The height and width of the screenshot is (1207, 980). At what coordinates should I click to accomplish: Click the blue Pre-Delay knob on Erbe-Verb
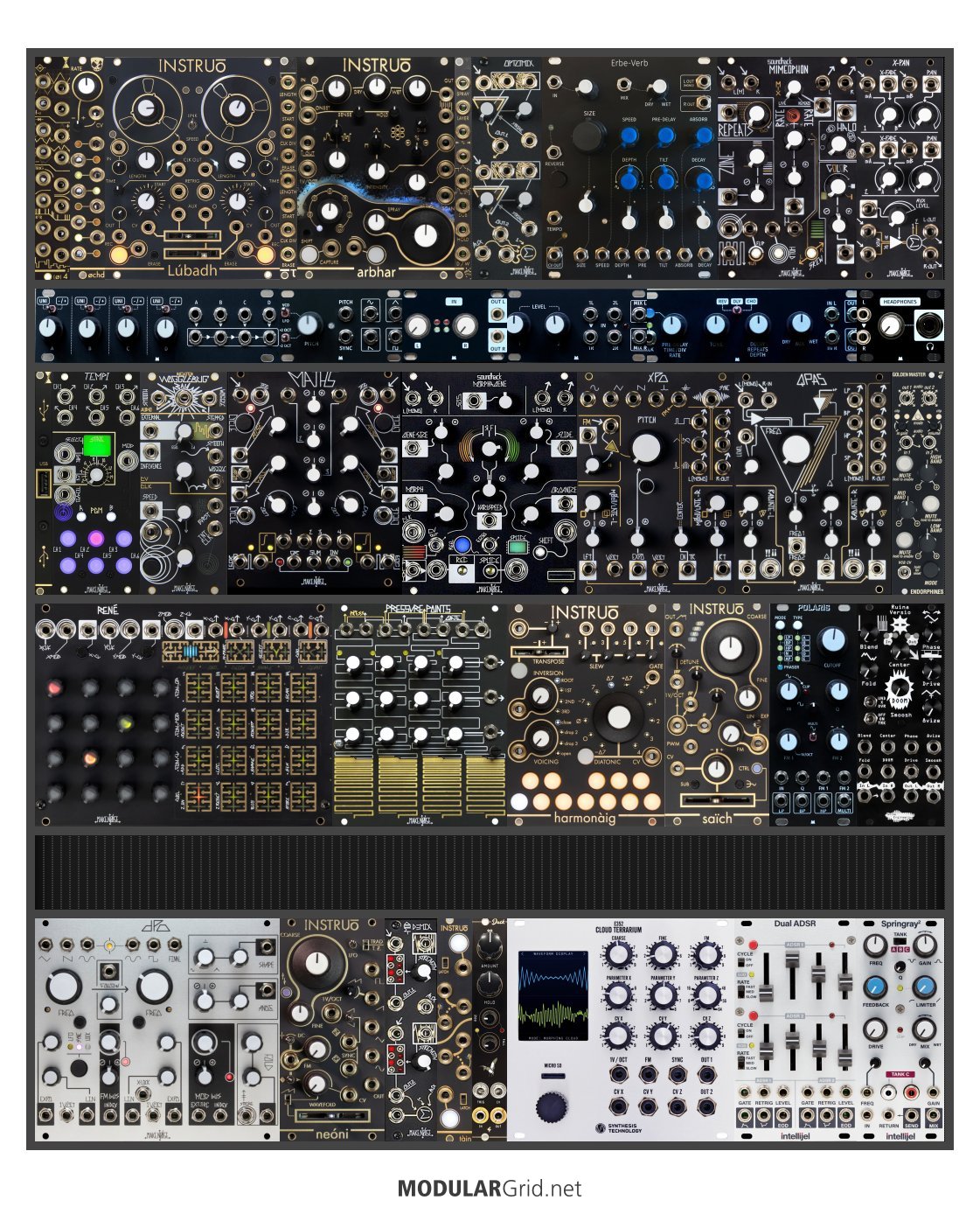pos(666,137)
